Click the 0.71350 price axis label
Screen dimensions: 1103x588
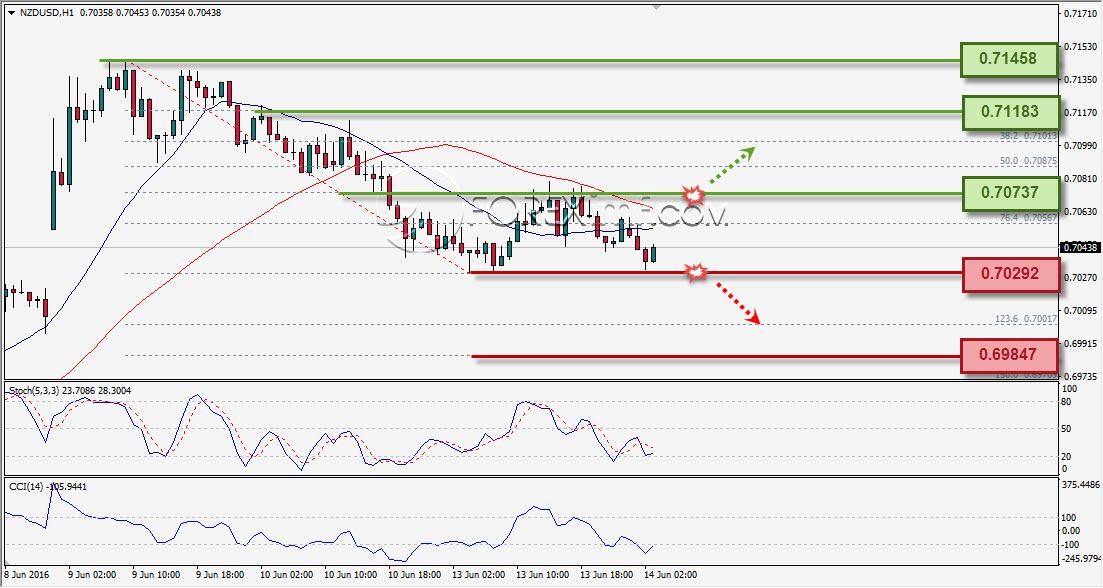1080,79
